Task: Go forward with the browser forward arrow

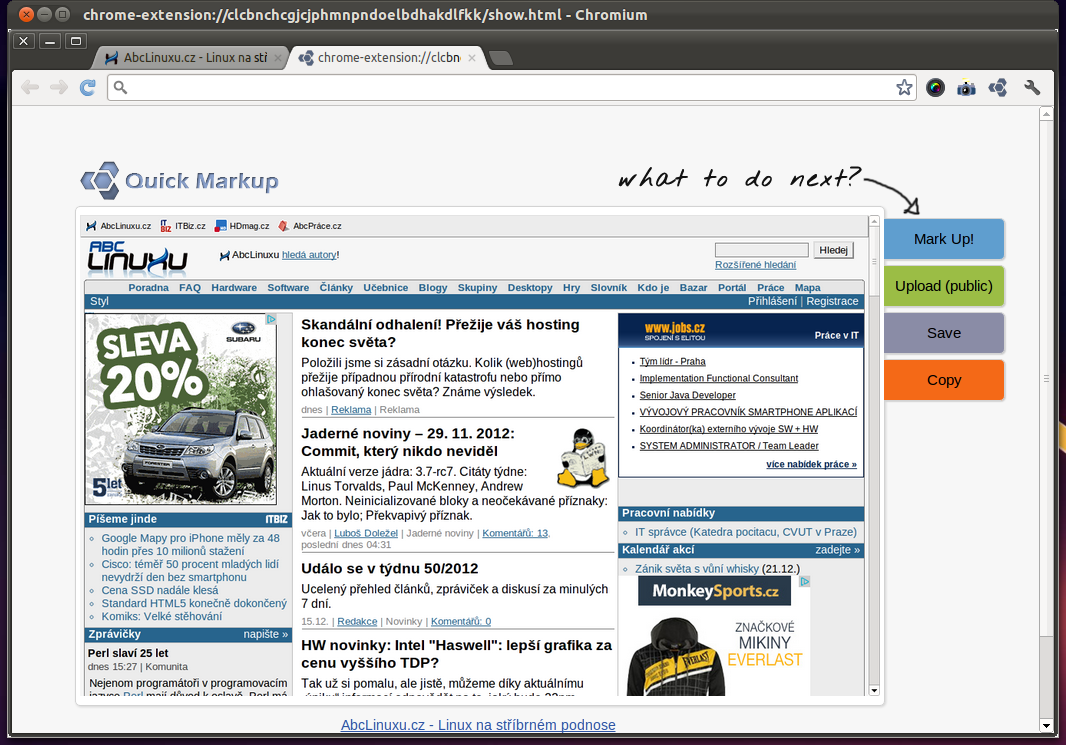Action: pos(59,88)
